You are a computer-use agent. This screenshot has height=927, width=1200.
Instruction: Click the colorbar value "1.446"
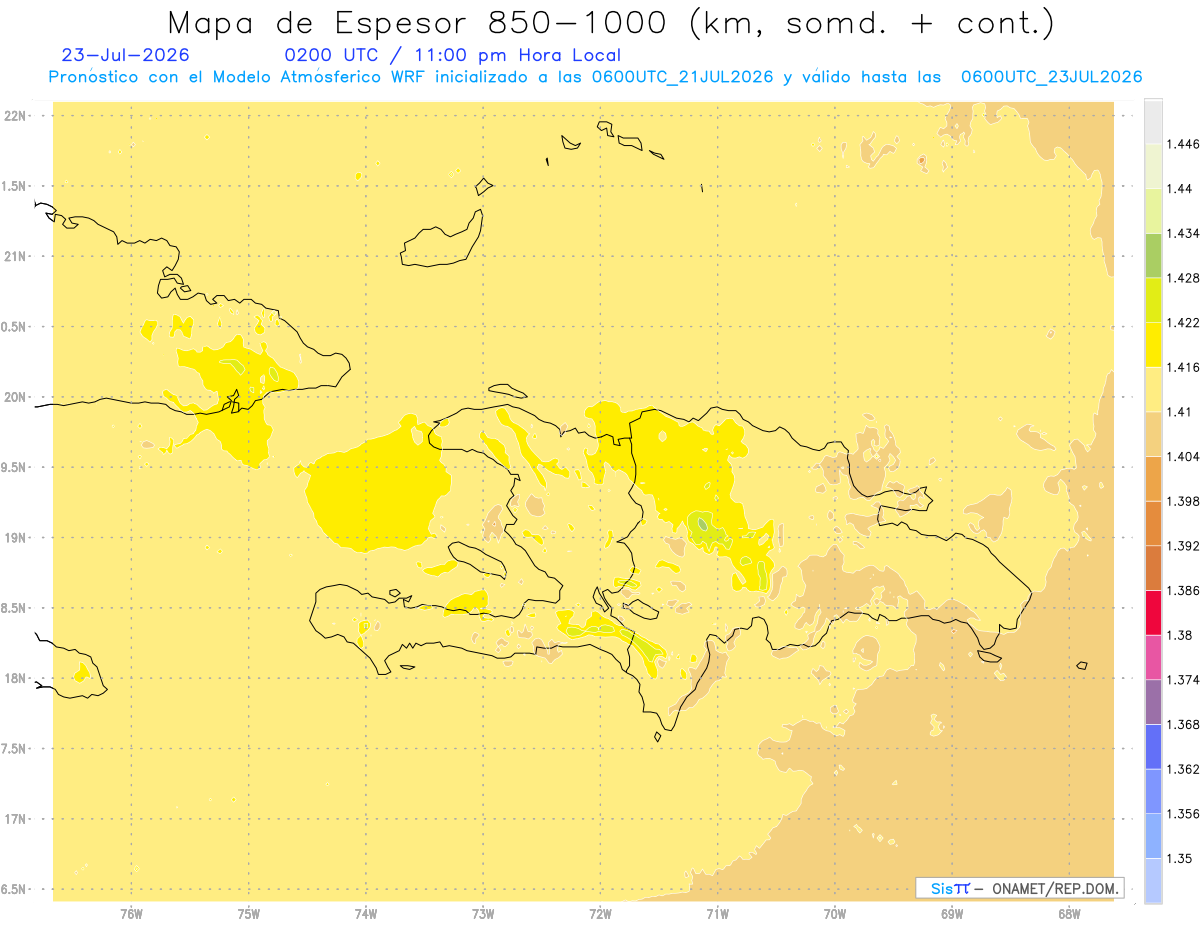1181,144
